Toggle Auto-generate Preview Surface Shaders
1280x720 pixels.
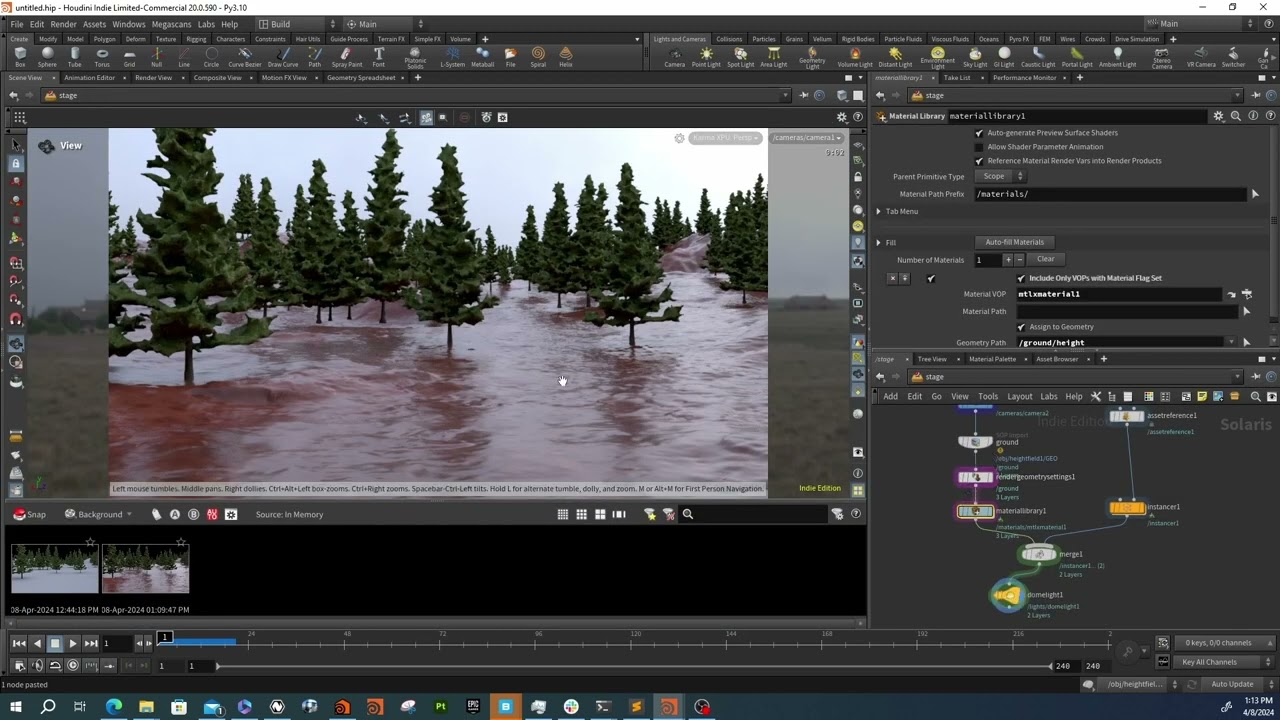click(x=979, y=133)
